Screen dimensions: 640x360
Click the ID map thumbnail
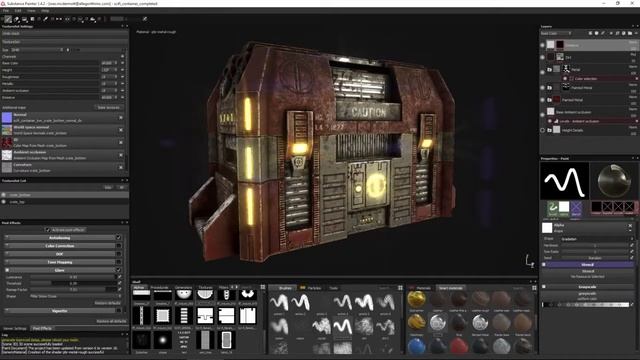[7, 142]
